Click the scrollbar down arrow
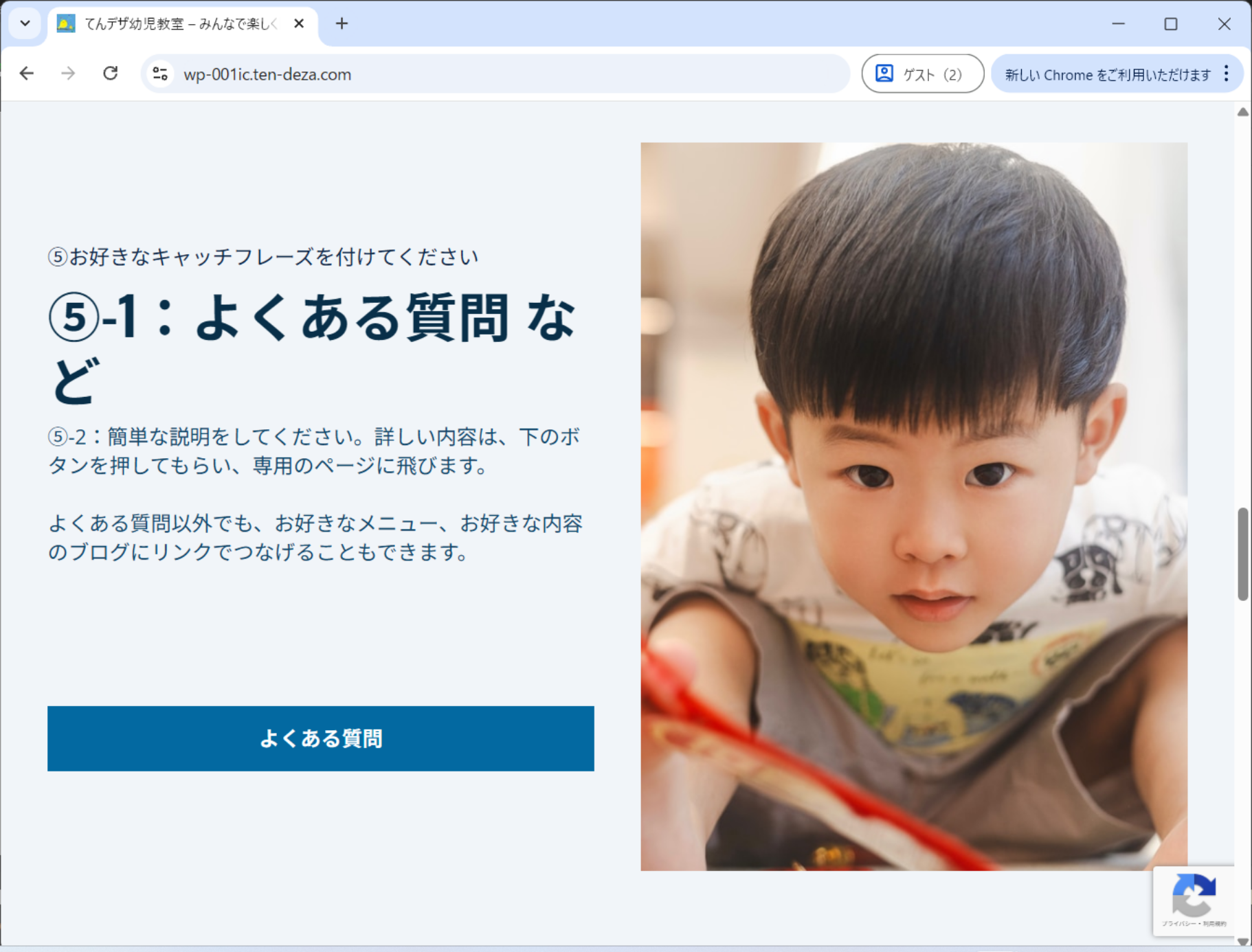Image resolution: width=1252 pixels, height=952 pixels. pos(1242,941)
